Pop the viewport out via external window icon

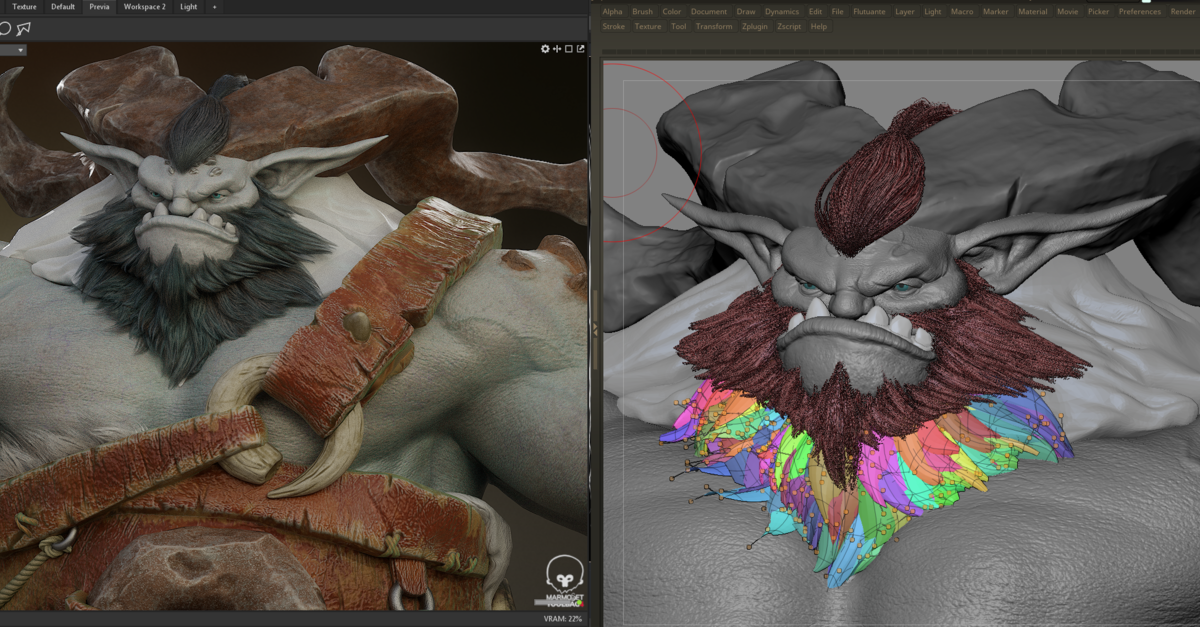(581, 48)
